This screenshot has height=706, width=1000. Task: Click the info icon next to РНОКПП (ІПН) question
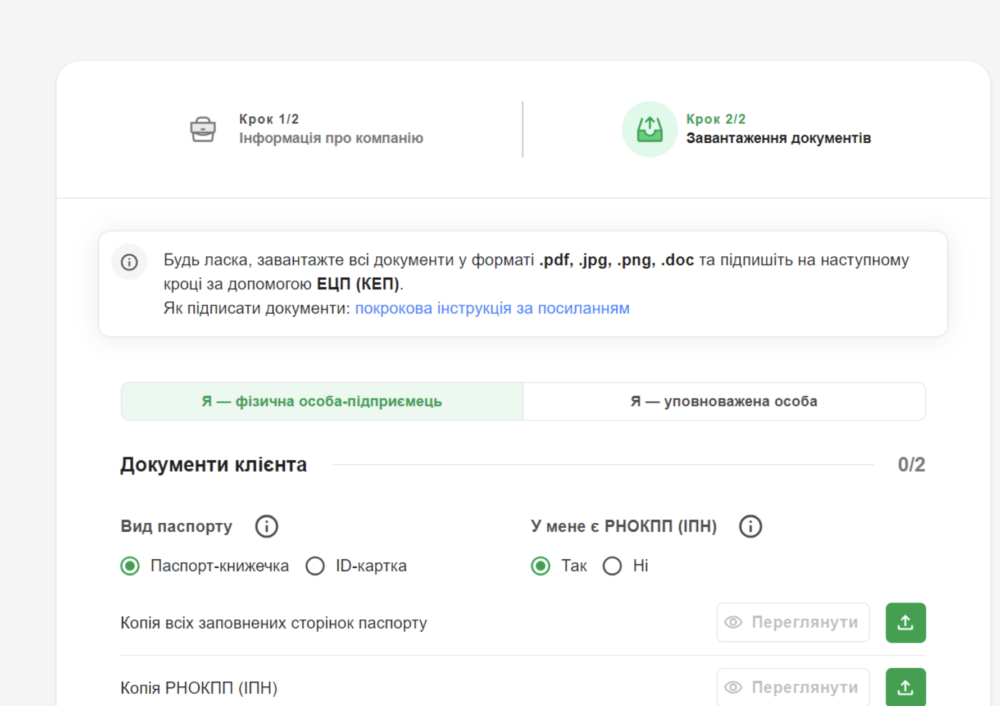(x=751, y=527)
